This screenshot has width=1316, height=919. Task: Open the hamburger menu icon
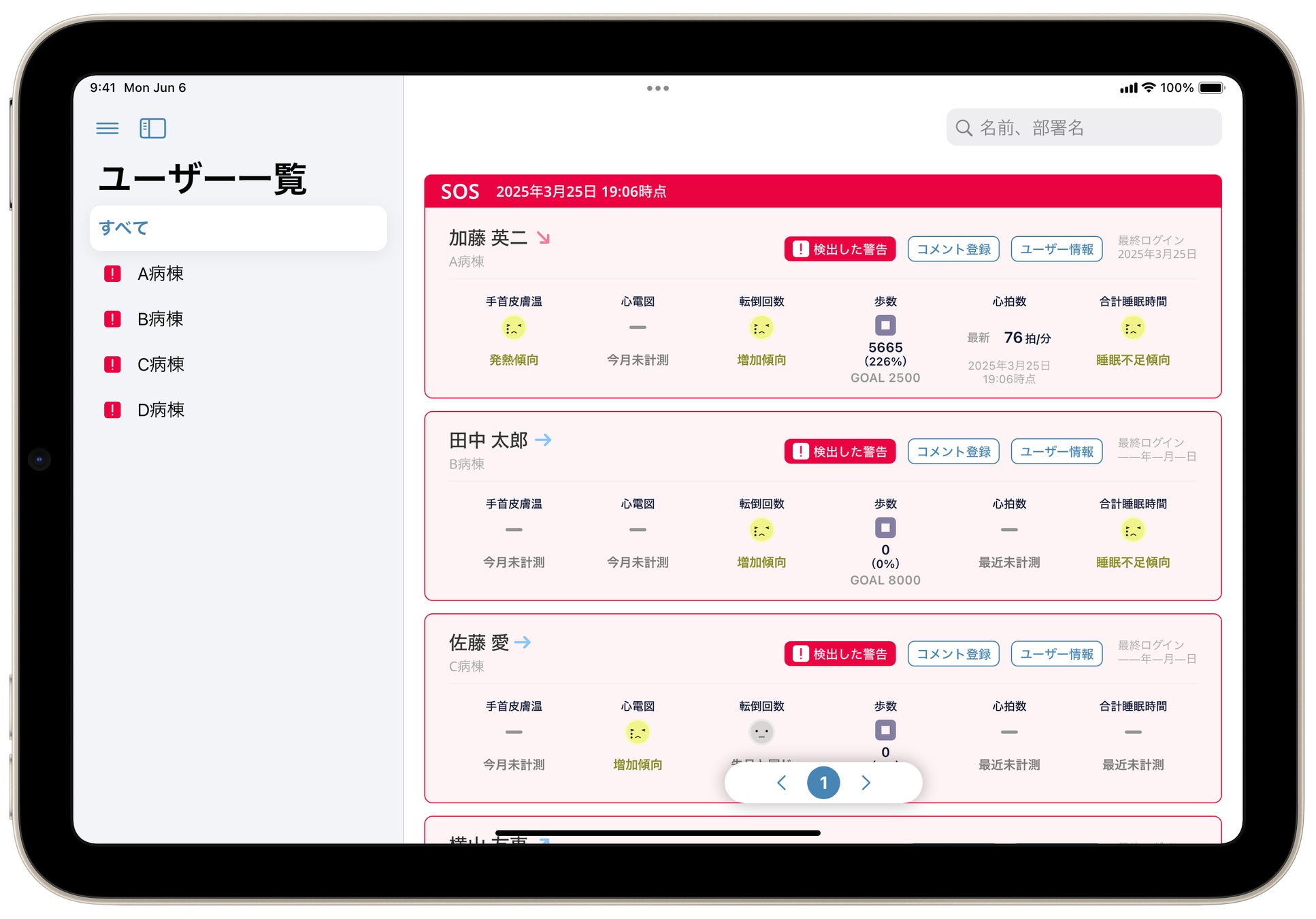pos(107,128)
